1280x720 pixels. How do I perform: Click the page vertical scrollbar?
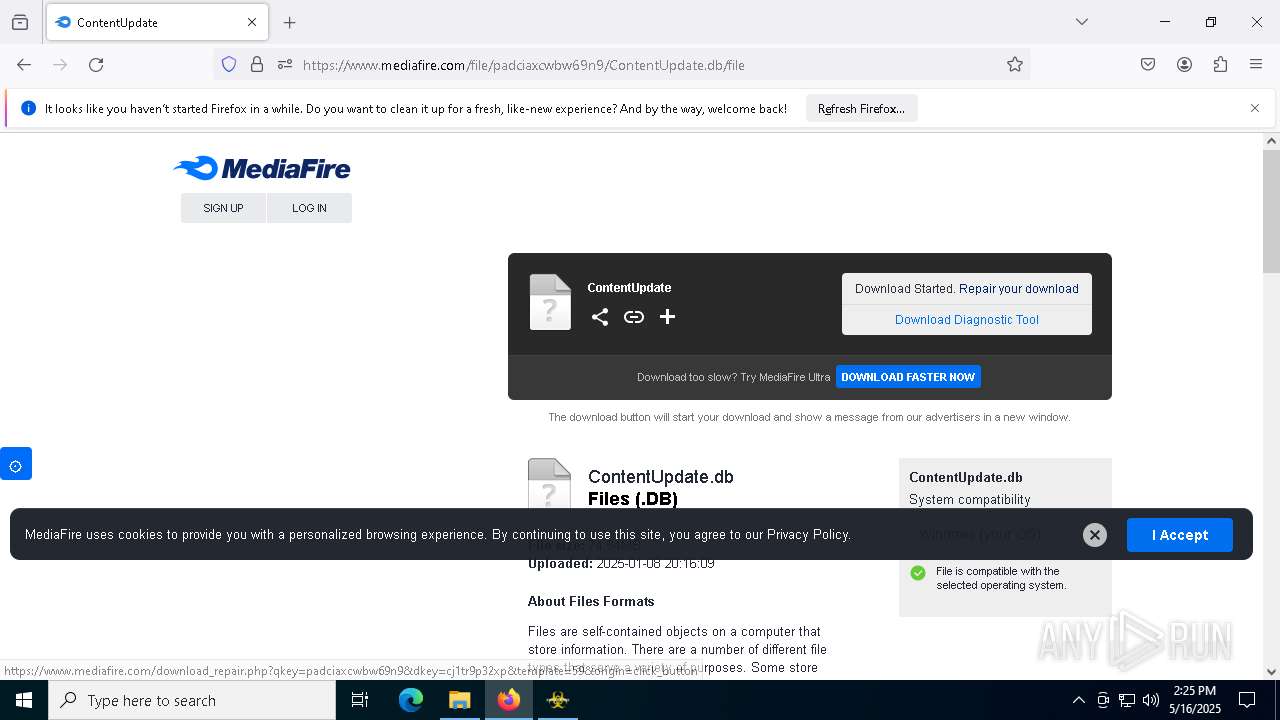[x=1271, y=211]
